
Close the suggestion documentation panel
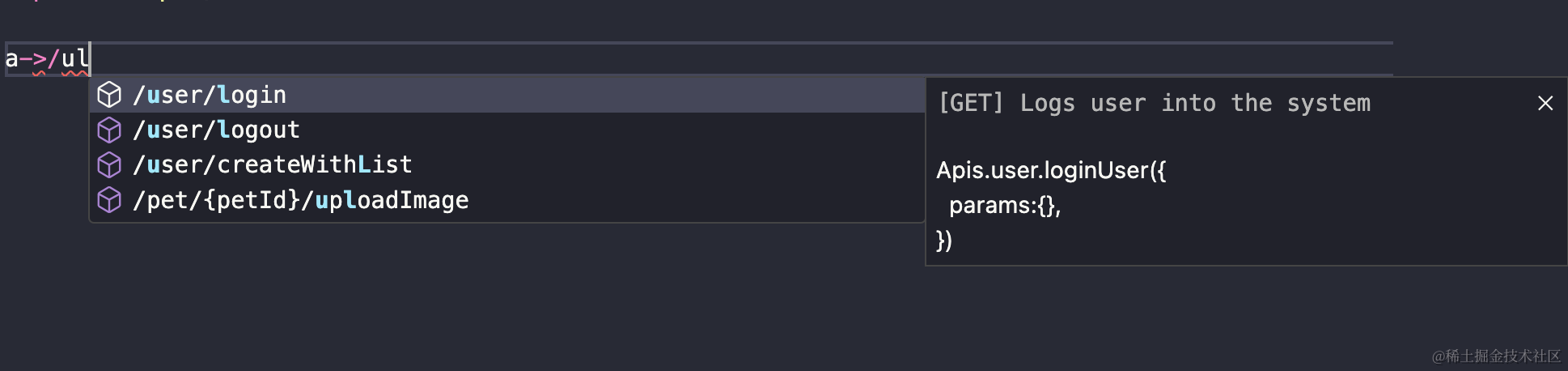pos(1545,103)
